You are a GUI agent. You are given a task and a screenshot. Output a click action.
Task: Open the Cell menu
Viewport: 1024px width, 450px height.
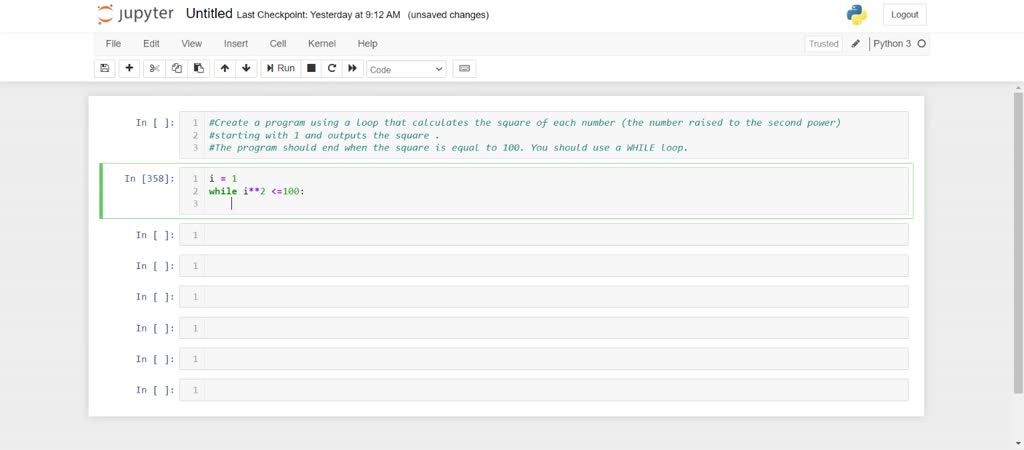[x=278, y=44]
